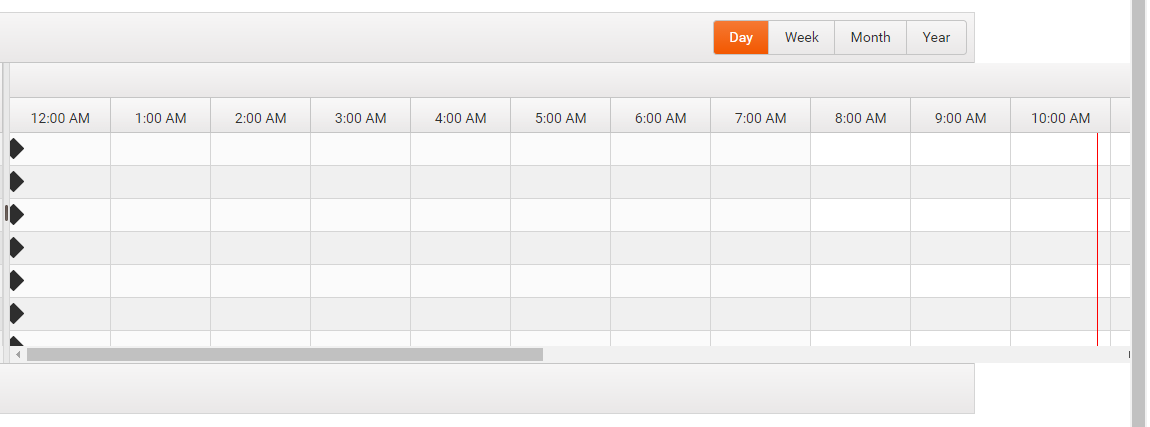
Task: Select the Year view button
Action: click(937, 37)
